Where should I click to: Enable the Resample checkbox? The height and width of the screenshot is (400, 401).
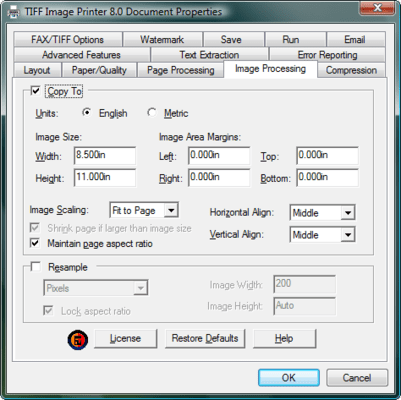[x=35, y=267]
